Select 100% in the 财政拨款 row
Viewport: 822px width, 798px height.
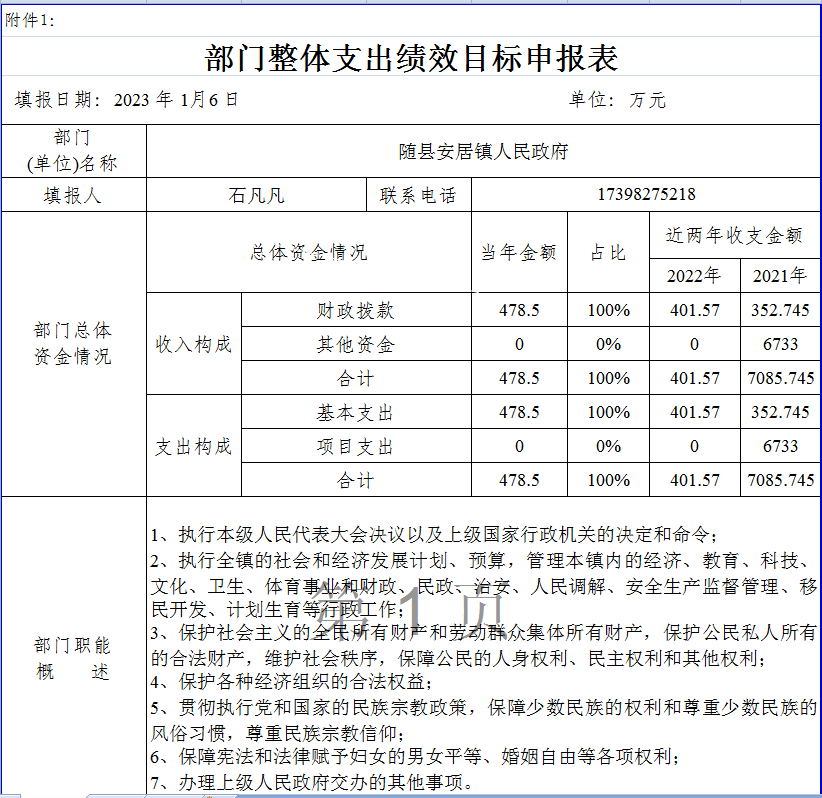click(608, 310)
